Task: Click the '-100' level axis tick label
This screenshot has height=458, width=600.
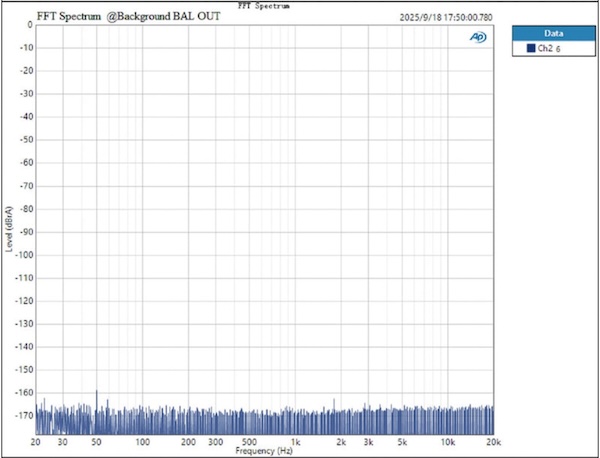Action: coord(24,255)
